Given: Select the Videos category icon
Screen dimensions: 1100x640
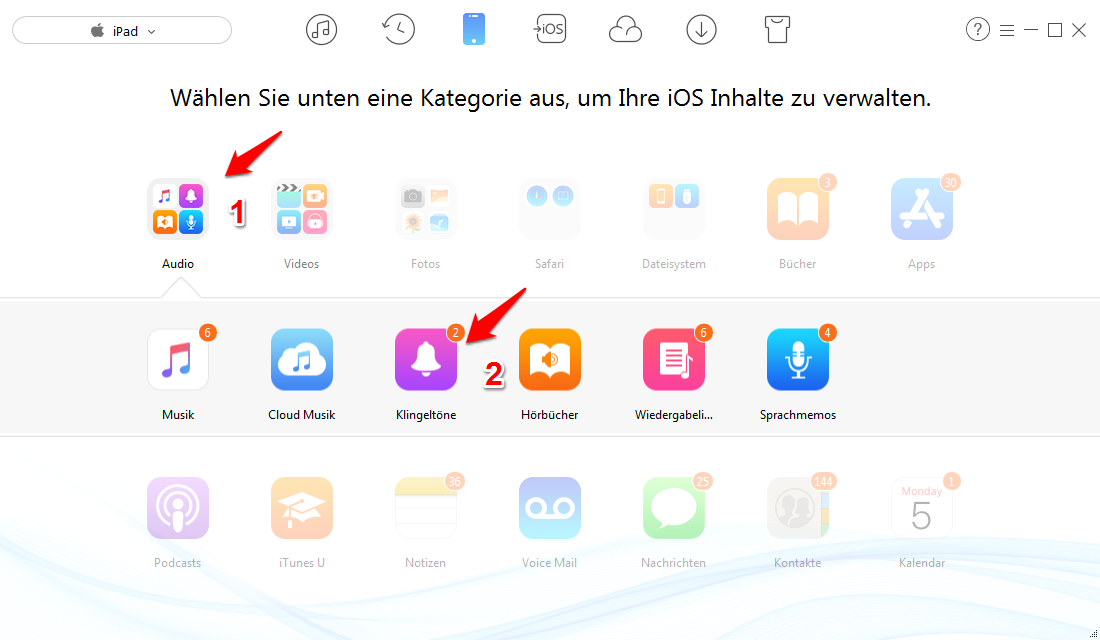Looking at the screenshot, I should [x=302, y=209].
